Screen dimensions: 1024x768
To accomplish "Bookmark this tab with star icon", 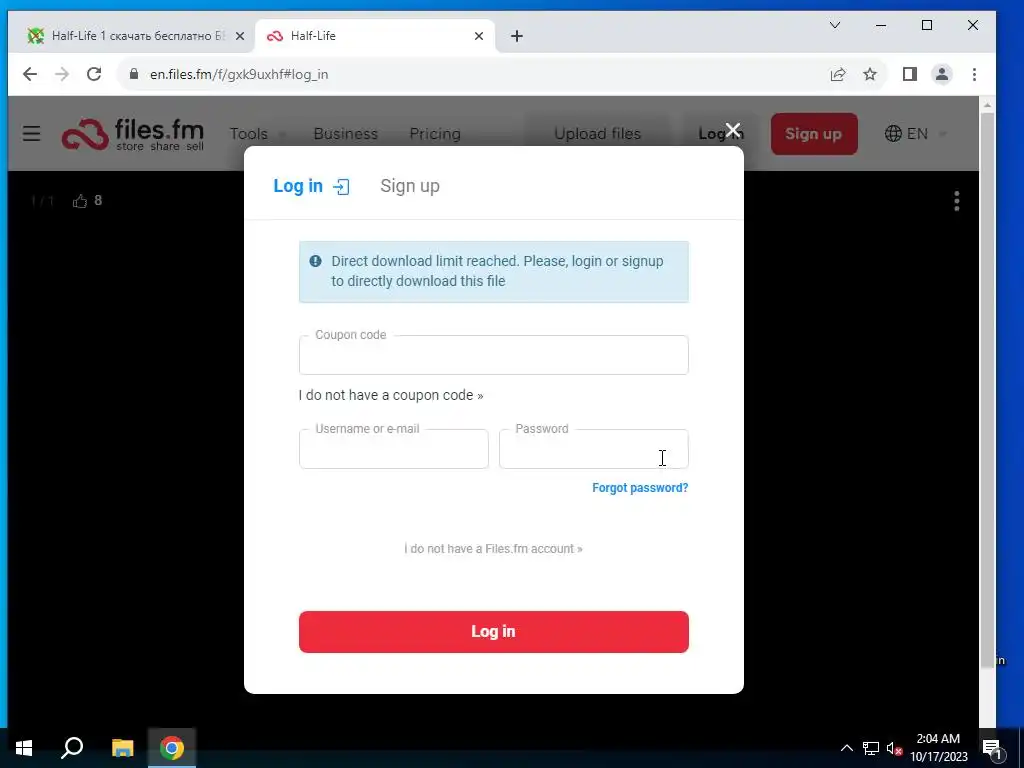I will coord(870,74).
